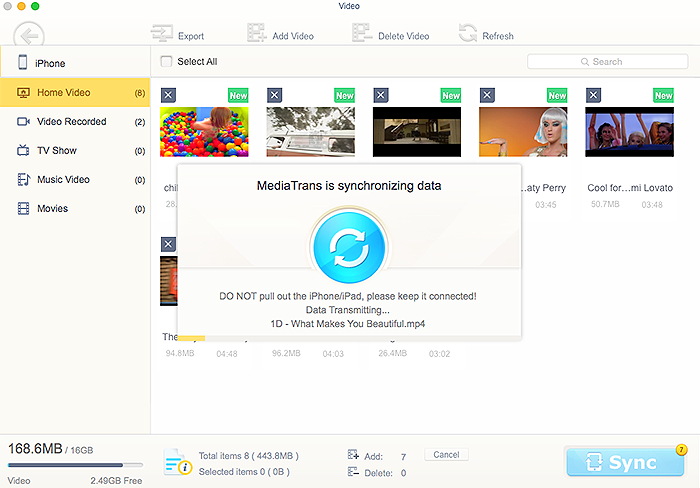Click the '1D - What Makes You Beautiful.mp4' text

tap(348, 324)
